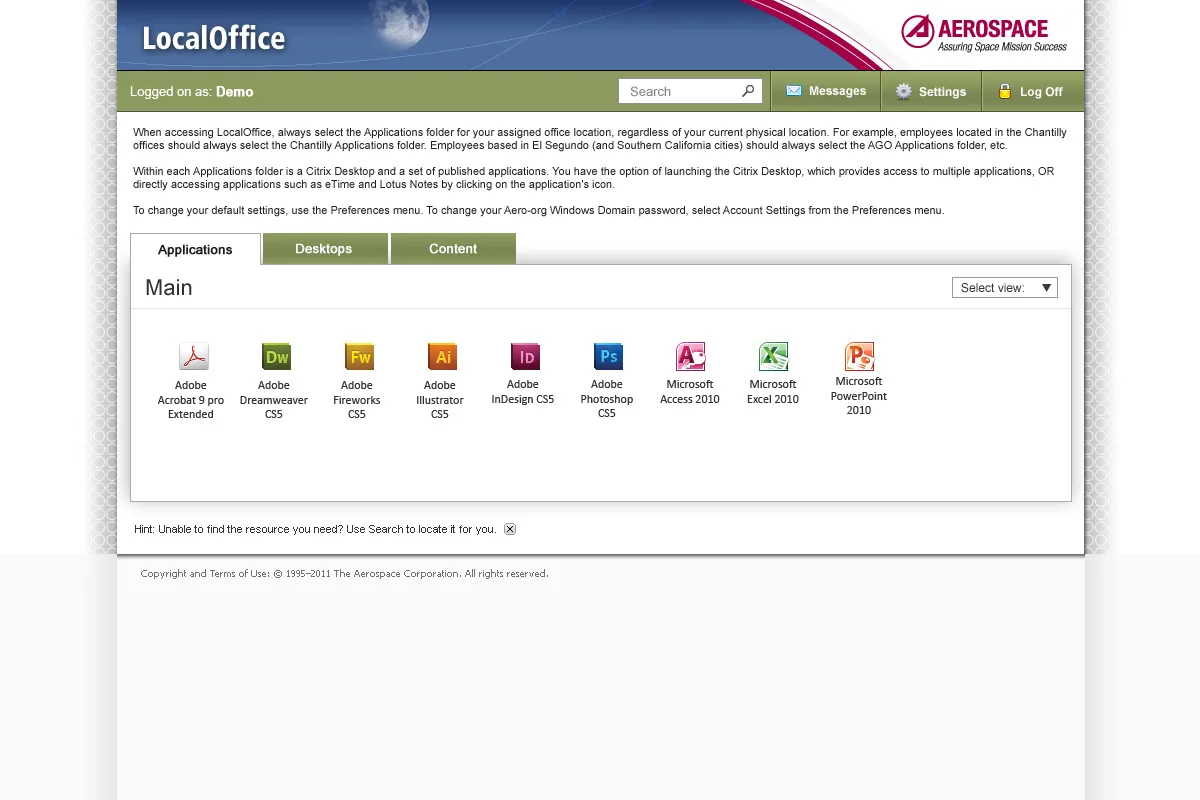Click the Messages envelope icon
The width and height of the screenshot is (1200, 800).
(x=794, y=91)
